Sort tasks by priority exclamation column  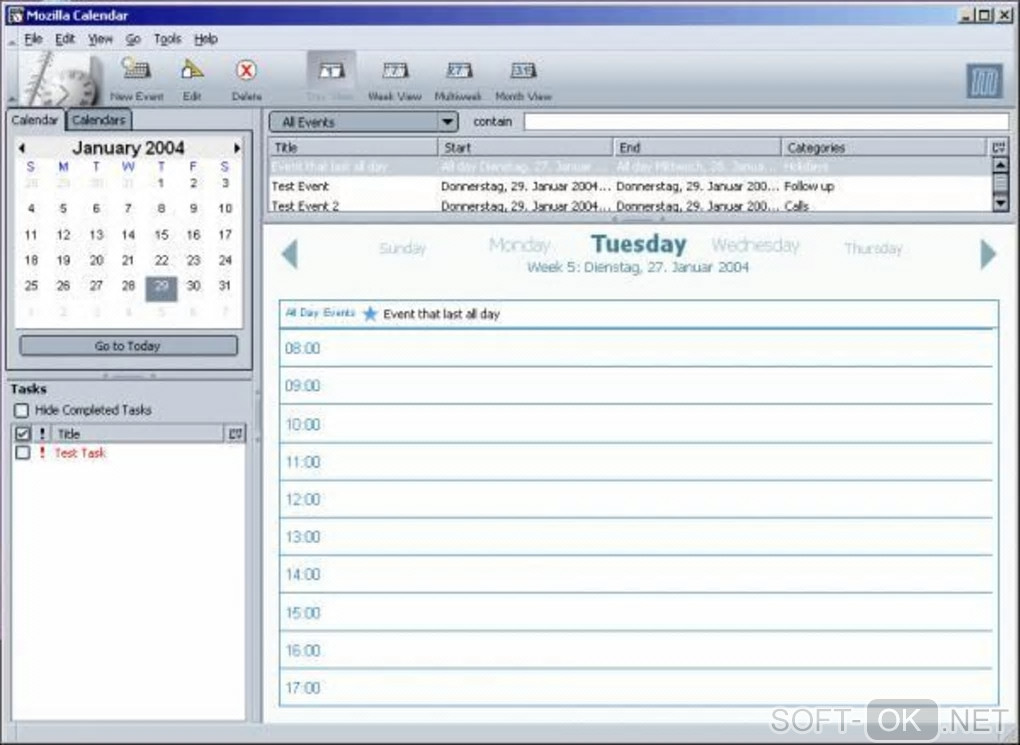[x=43, y=434]
